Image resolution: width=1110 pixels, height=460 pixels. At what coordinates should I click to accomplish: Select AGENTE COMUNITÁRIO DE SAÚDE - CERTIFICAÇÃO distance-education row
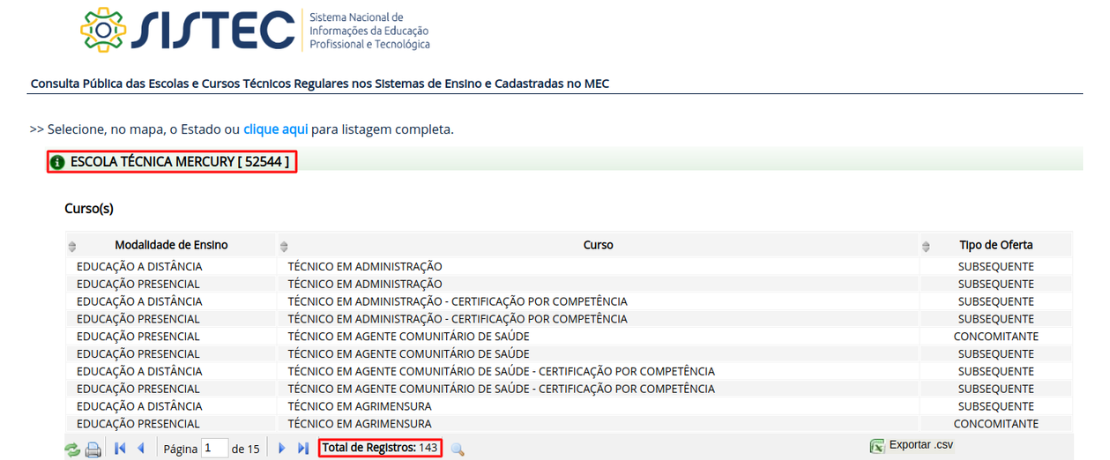(501, 372)
